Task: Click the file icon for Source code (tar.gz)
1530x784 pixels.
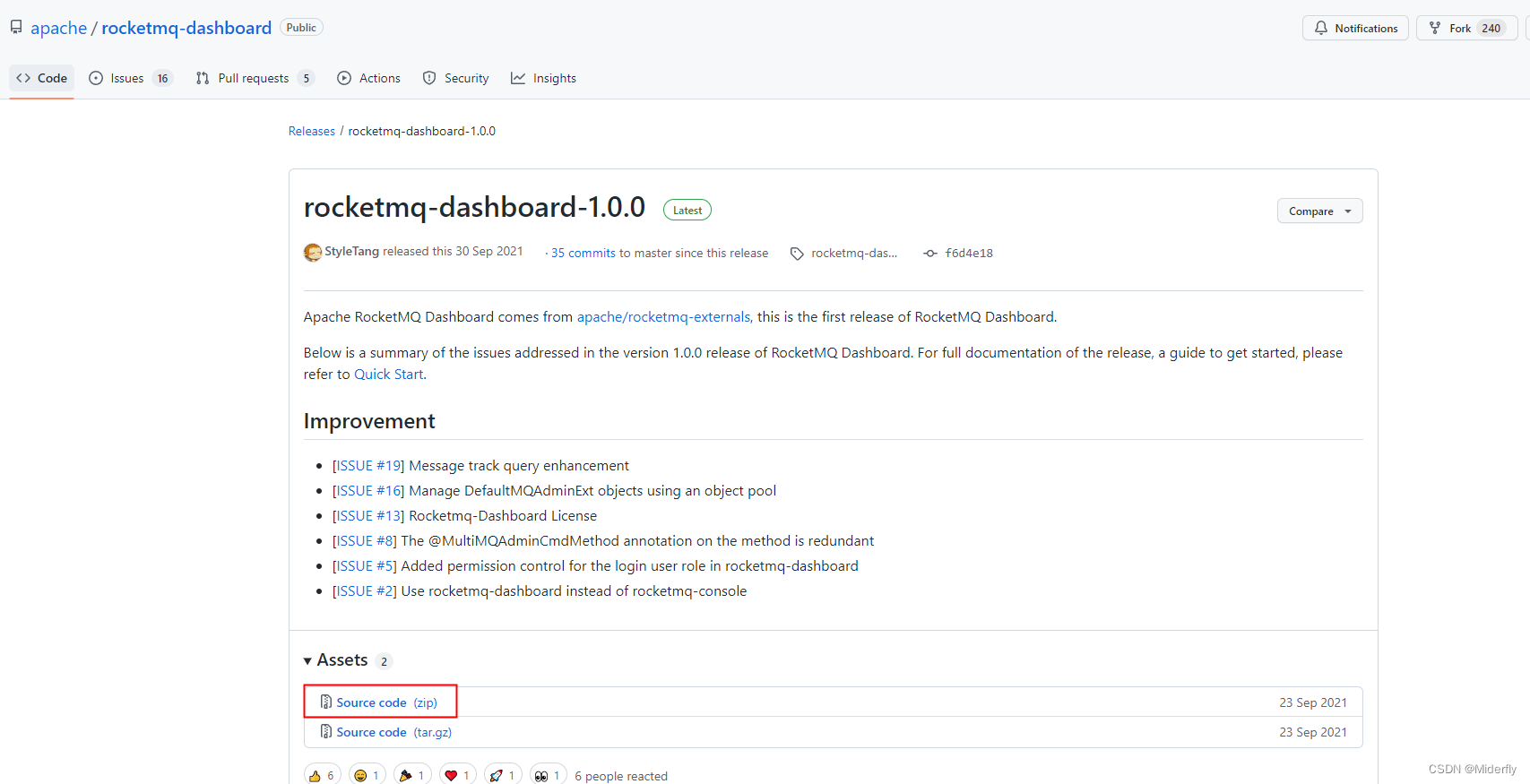Action: [x=326, y=731]
